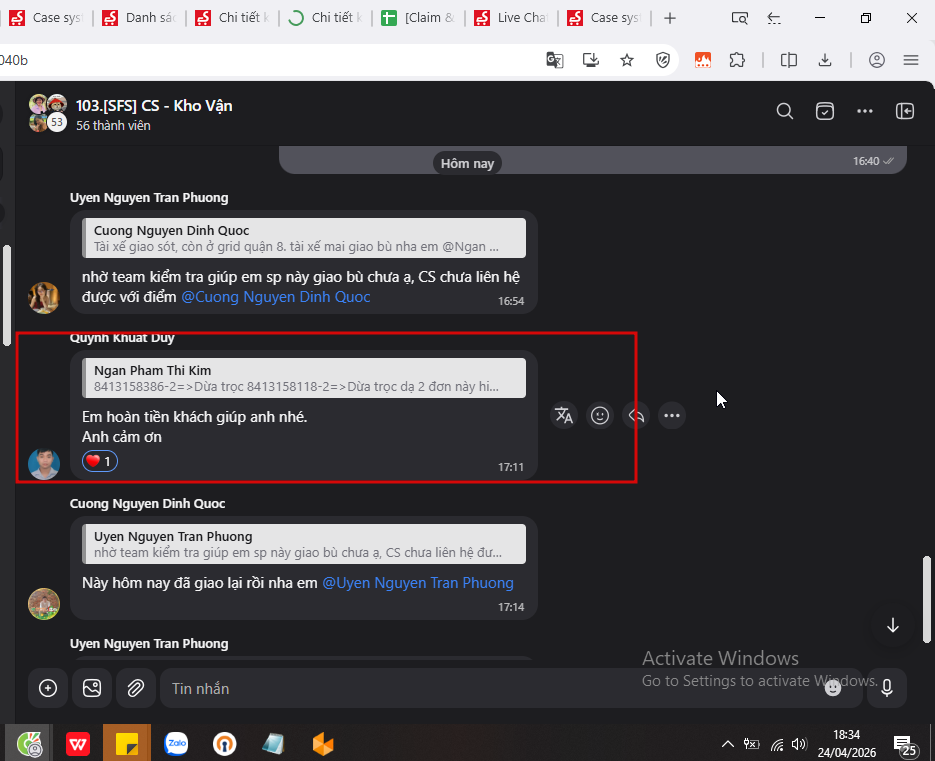This screenshot has width=935, height=761.
Task: Switch to the Live Chat browser tab
Action: click(x=511, y=18)
